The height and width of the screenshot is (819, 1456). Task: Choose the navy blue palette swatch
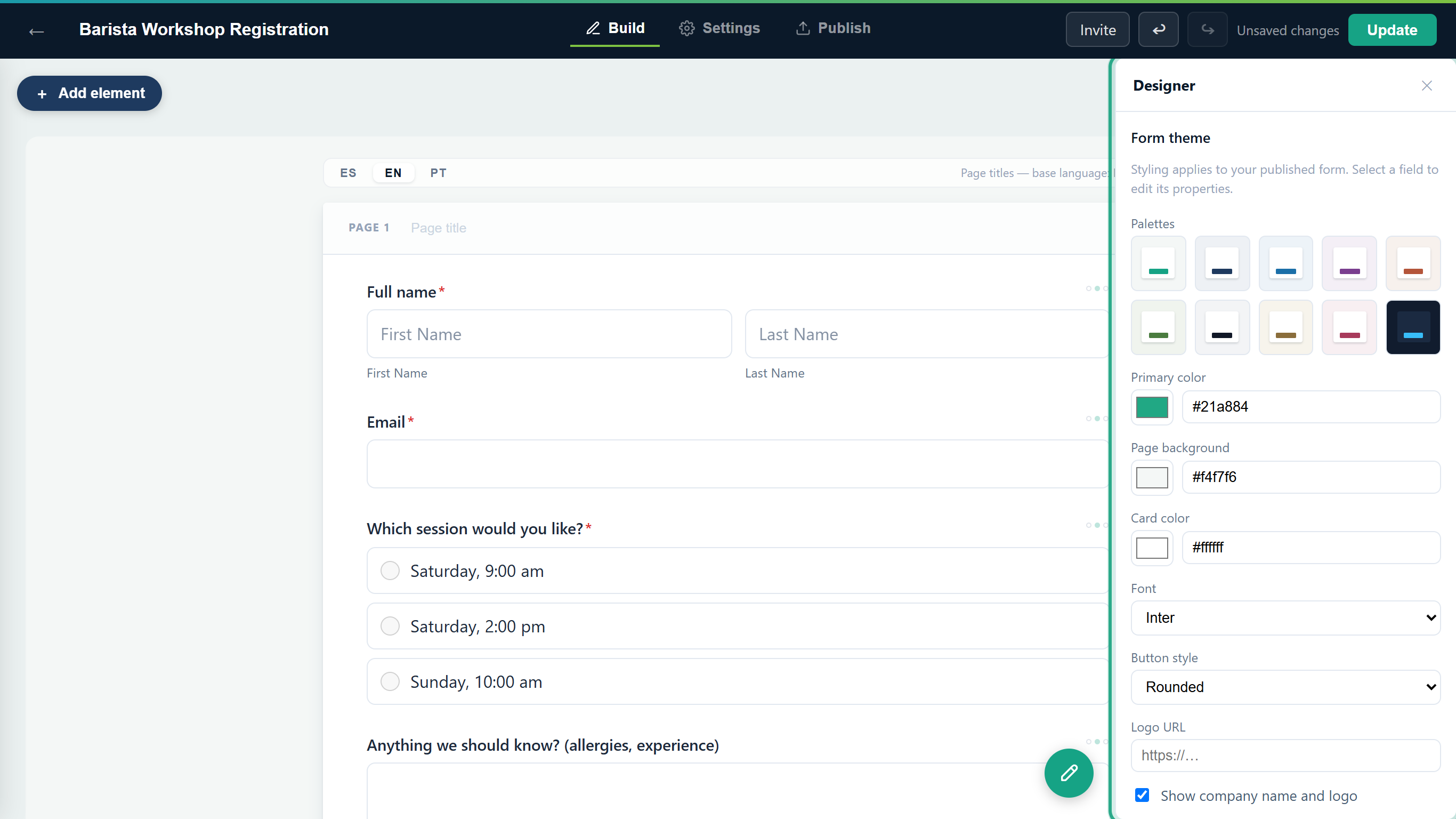point(1222,263)
